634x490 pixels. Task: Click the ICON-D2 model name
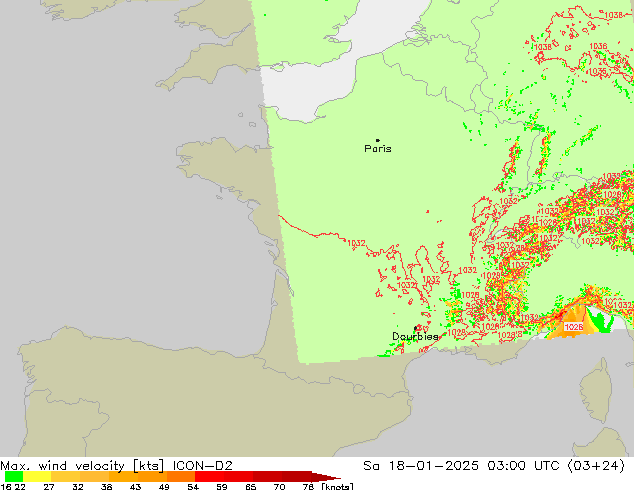[203, 466]
